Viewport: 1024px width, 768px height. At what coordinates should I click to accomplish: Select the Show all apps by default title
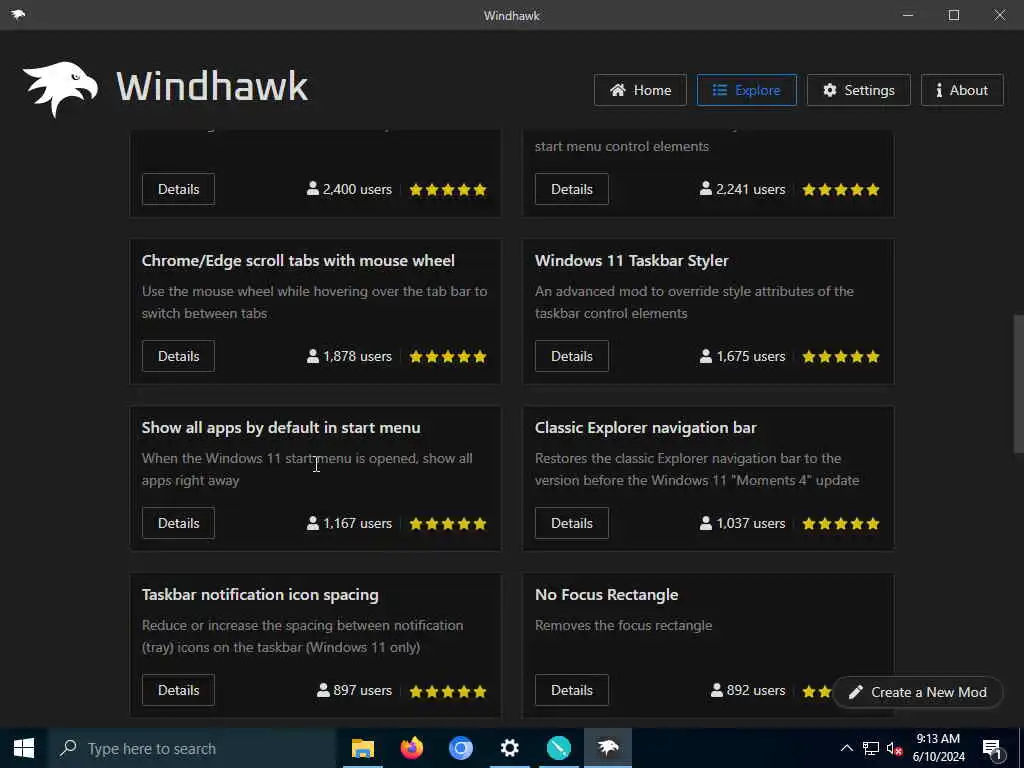tap(281, 428)
